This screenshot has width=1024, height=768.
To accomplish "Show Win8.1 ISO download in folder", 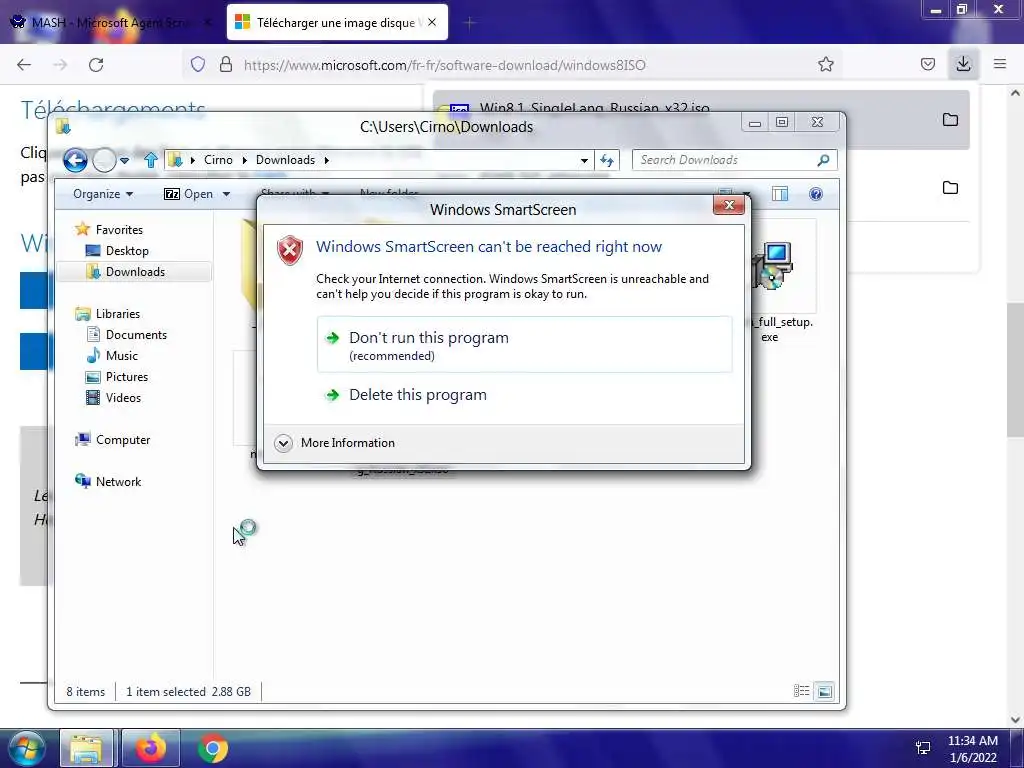I will point(950,120).
